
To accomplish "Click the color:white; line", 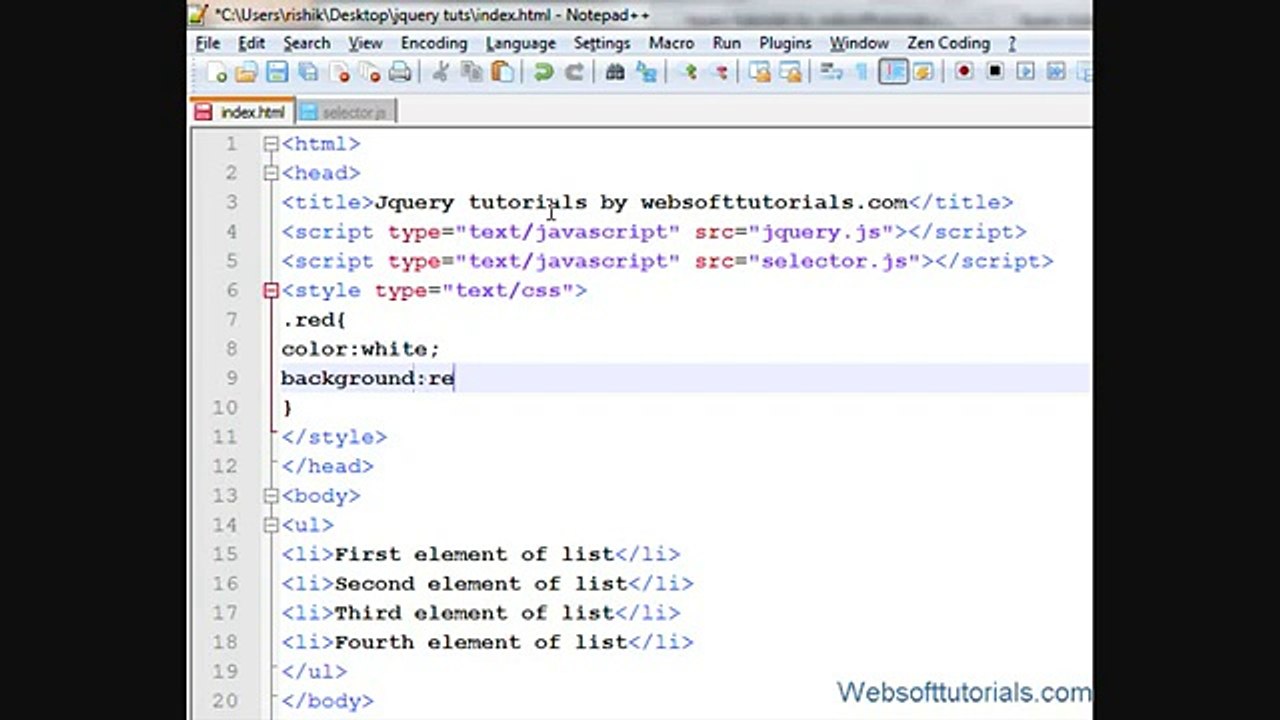I will 360,349.
